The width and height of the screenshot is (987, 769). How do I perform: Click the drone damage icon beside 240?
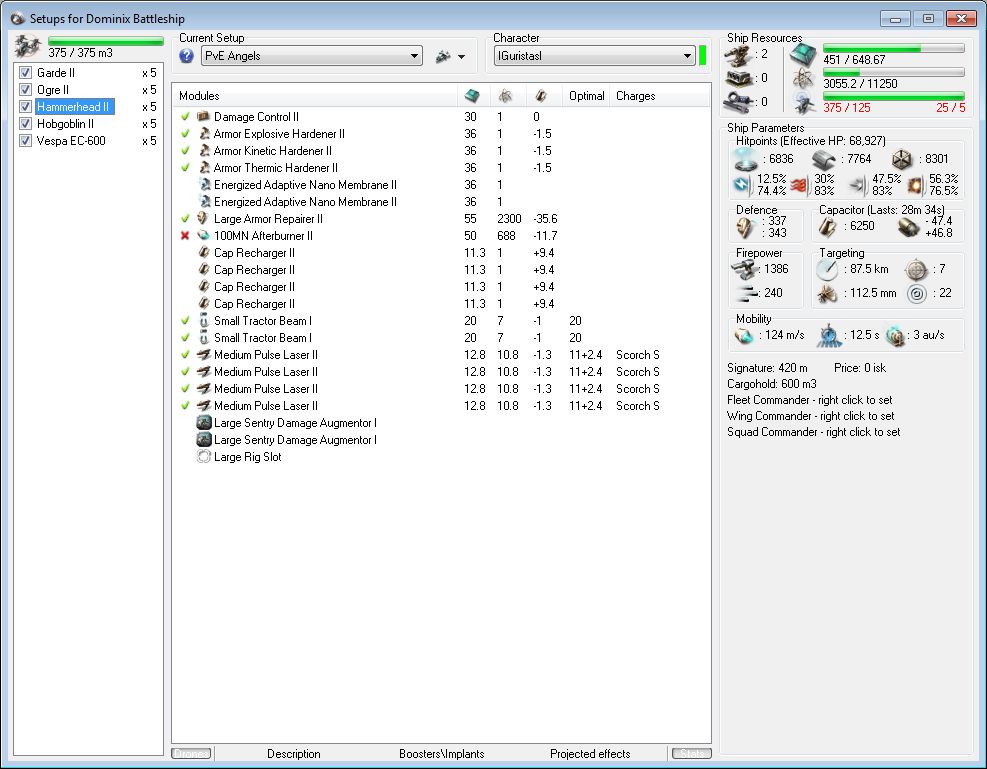(746, 293)
